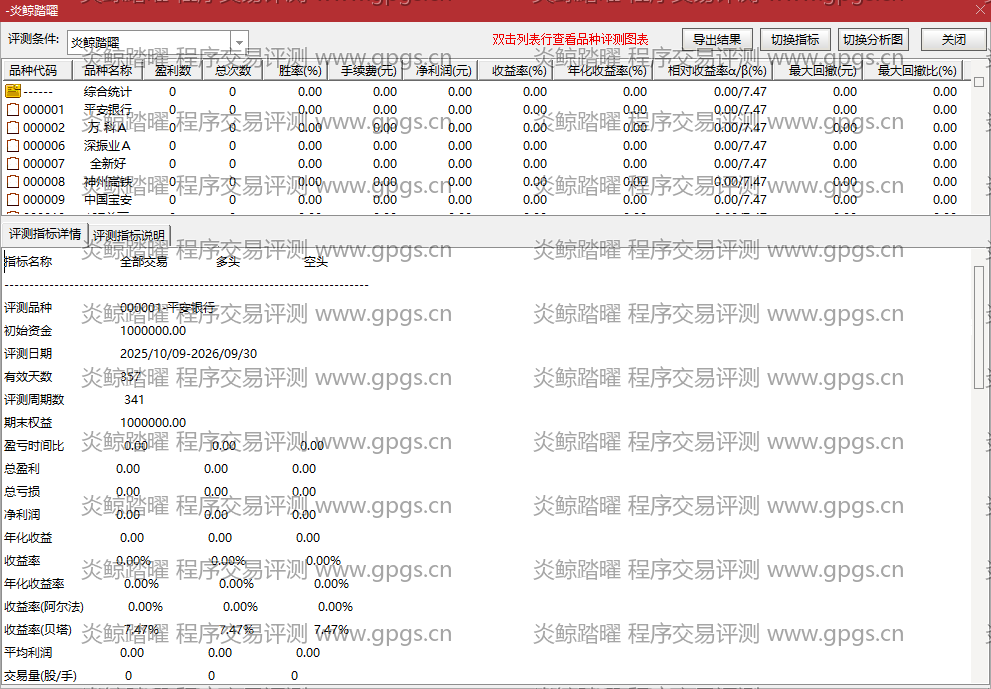Switch to the 评测指标说明 tab
Image resolution: width=991 pixels, height=689 pixels.
[x=129, y=235]
